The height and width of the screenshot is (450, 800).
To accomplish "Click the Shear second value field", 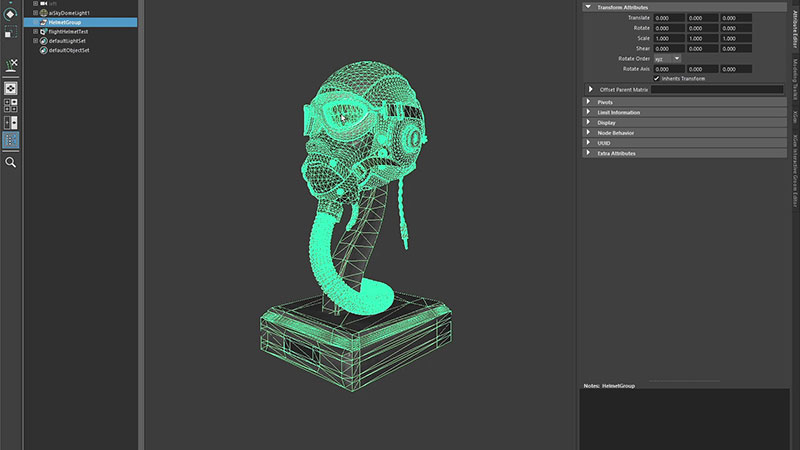I will tap(703, 48).
